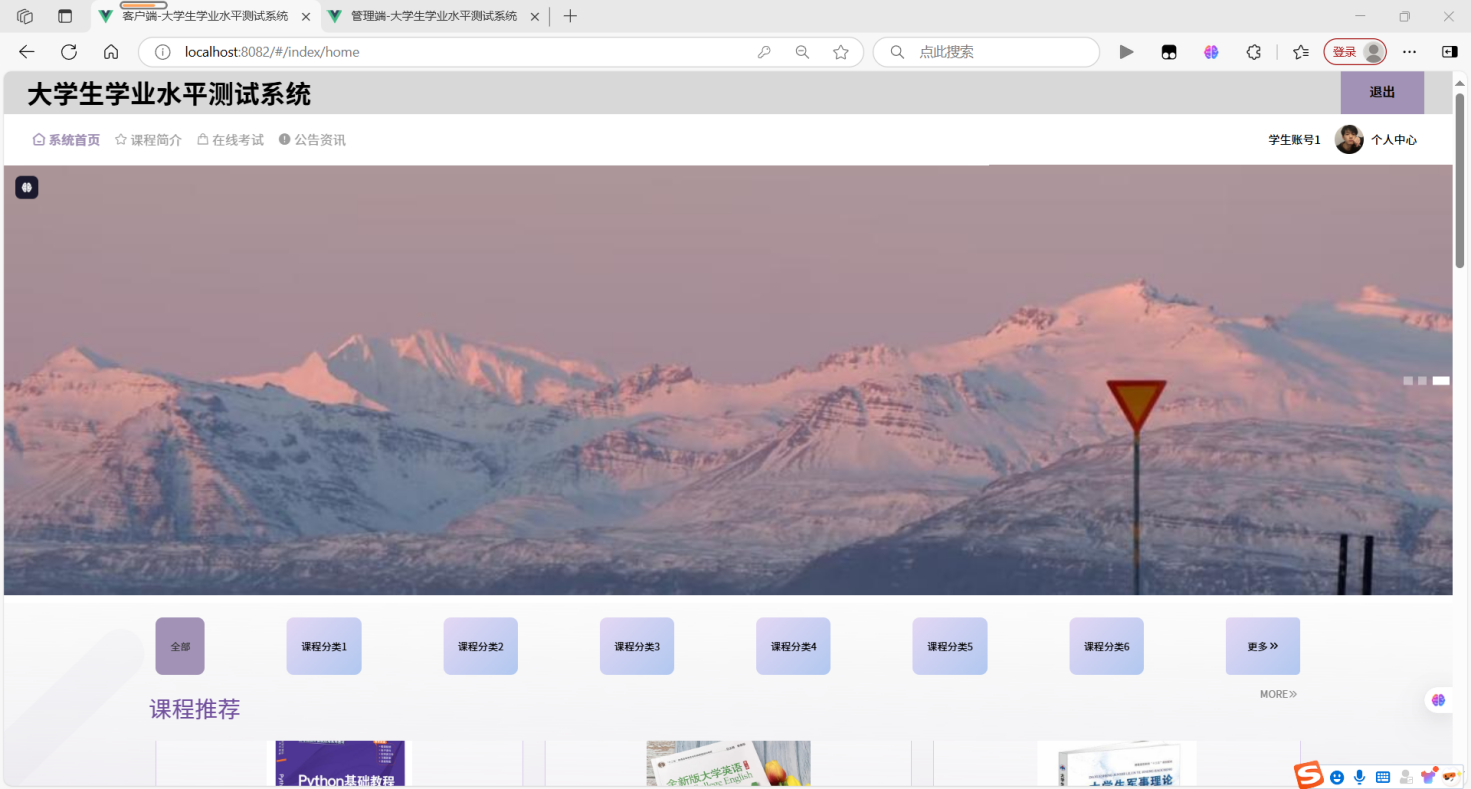The image size is (1471, 789).
Task: Open the Sogou soft keyboard icon
Action: click(1383, 777)
